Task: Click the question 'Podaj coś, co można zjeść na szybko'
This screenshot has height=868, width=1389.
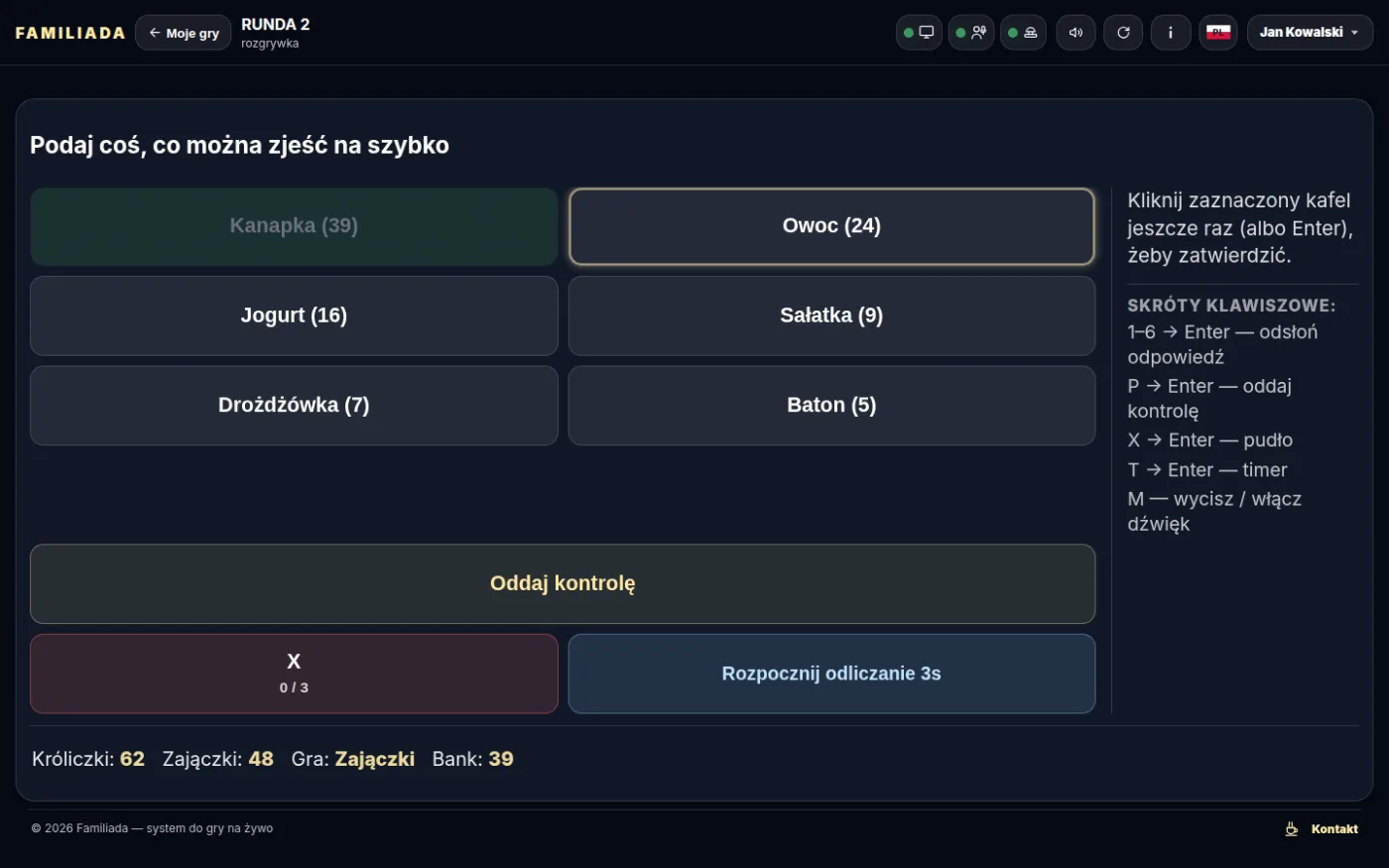Action: pos(239,145)
